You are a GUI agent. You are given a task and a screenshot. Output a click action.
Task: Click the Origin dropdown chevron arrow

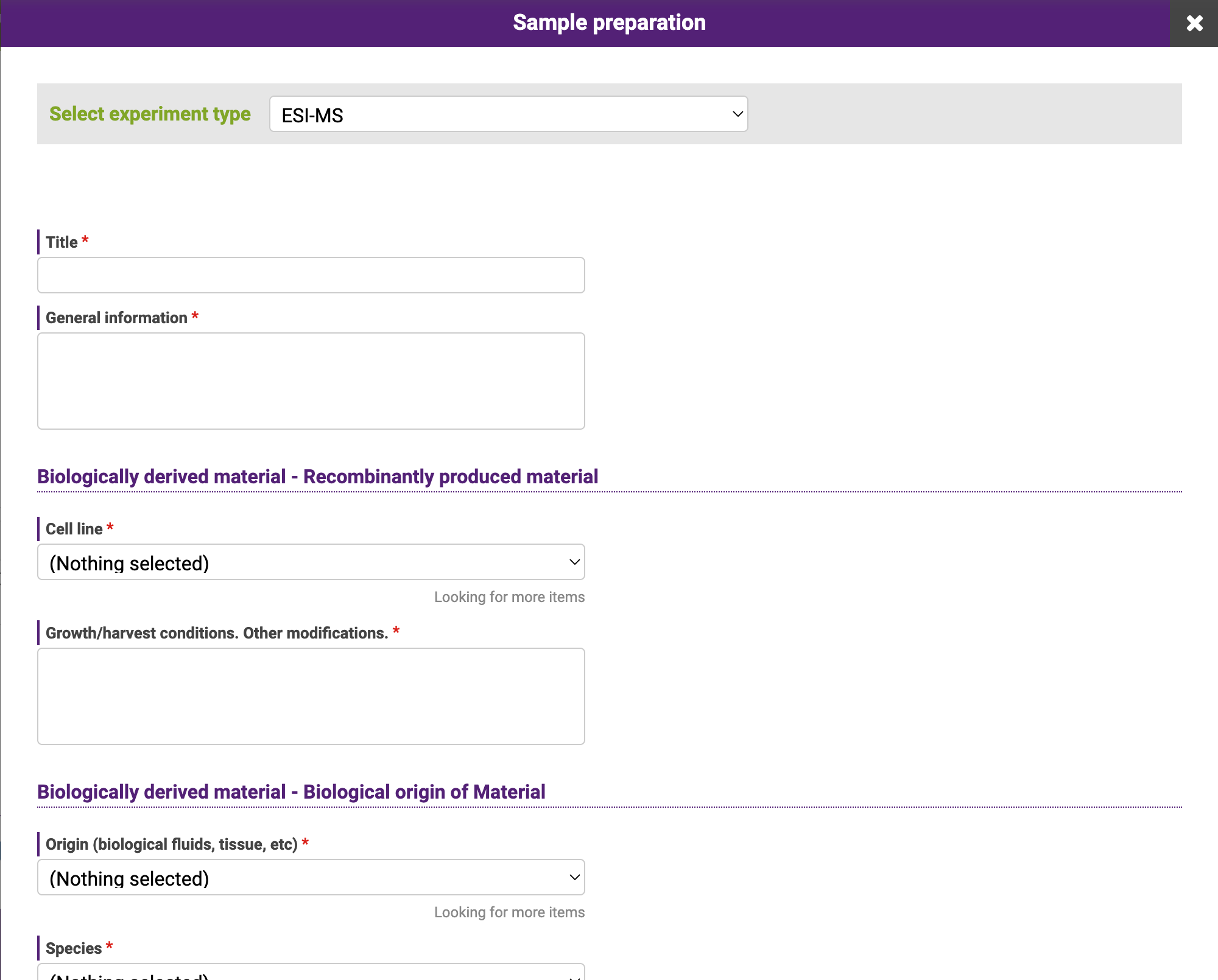(574, 878)
